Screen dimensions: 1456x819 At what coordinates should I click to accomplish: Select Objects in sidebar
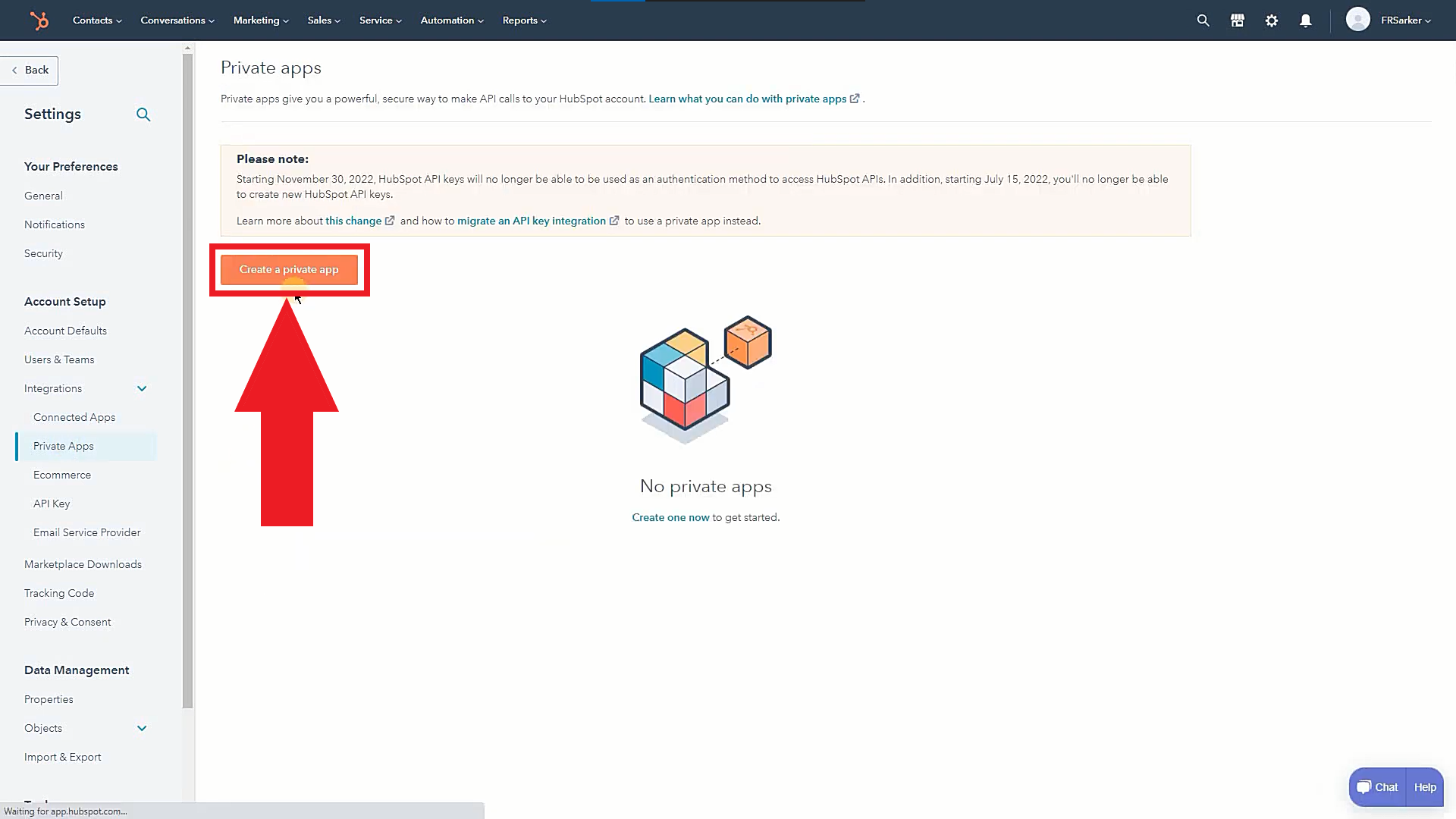click(43, 728)
